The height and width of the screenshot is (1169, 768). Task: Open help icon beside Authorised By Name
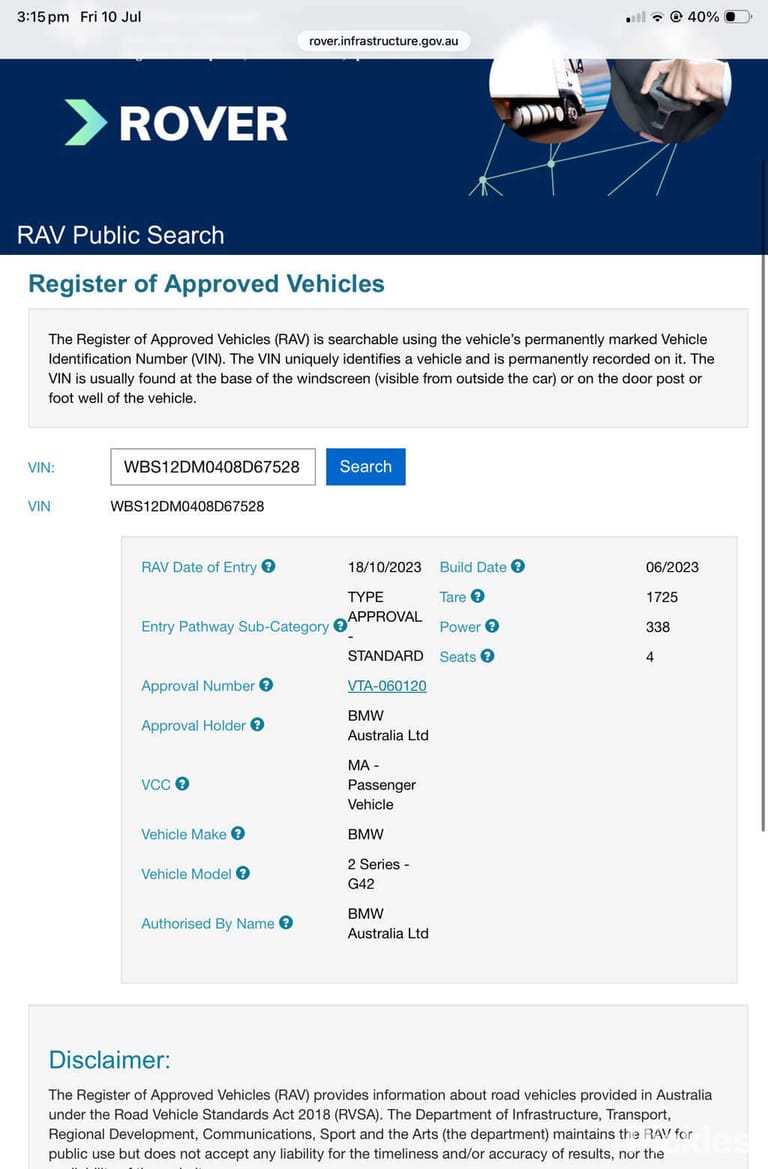click(x=286, y=923)
